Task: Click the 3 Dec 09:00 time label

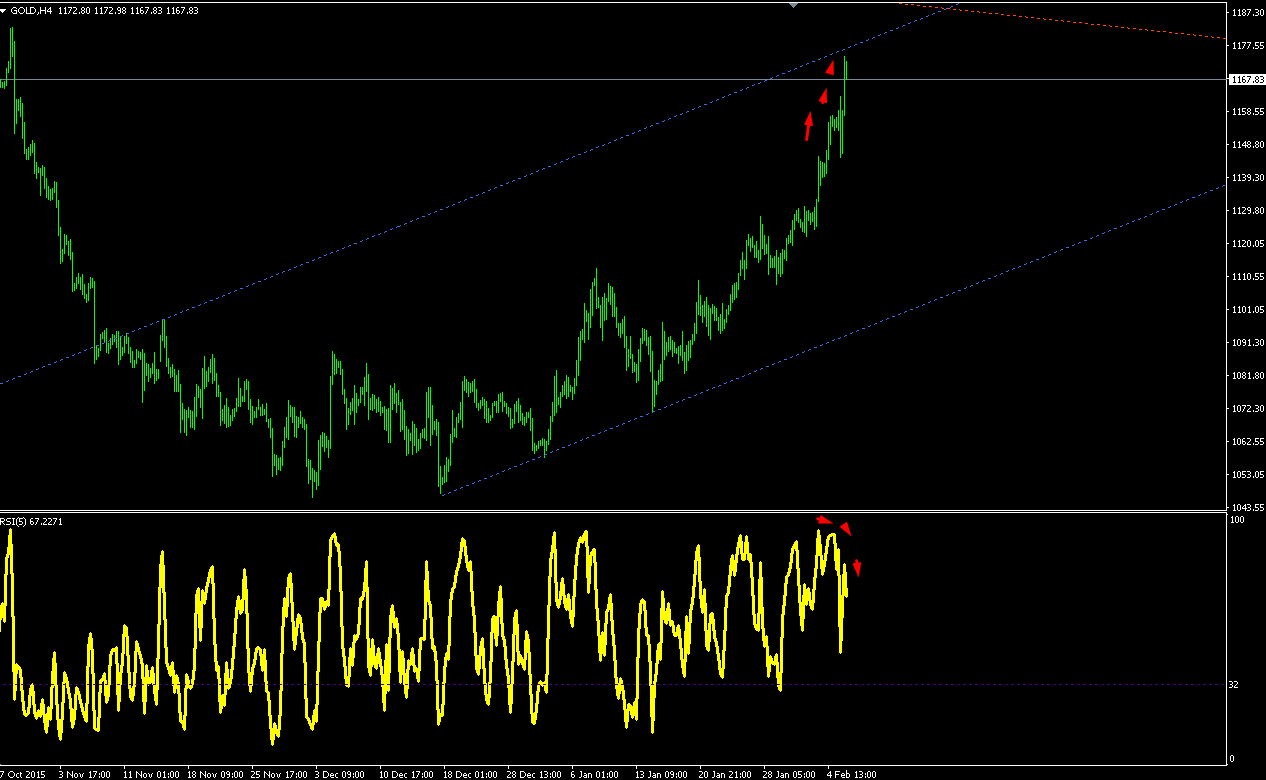Action: click(x=341, y=774)
